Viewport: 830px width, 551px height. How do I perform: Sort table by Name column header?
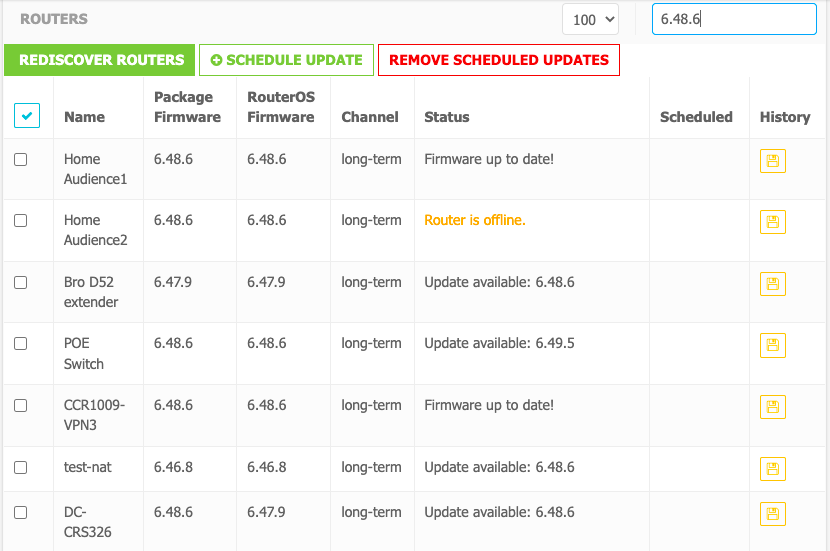(x=85, y=117)
